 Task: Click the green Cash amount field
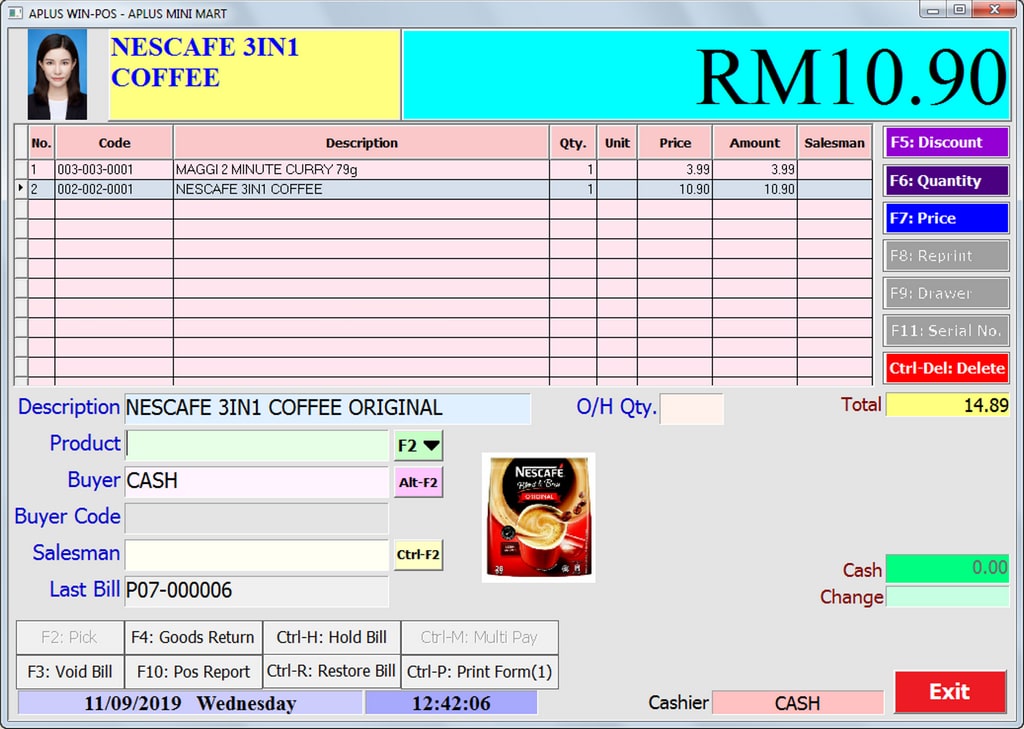click(947, 568)
